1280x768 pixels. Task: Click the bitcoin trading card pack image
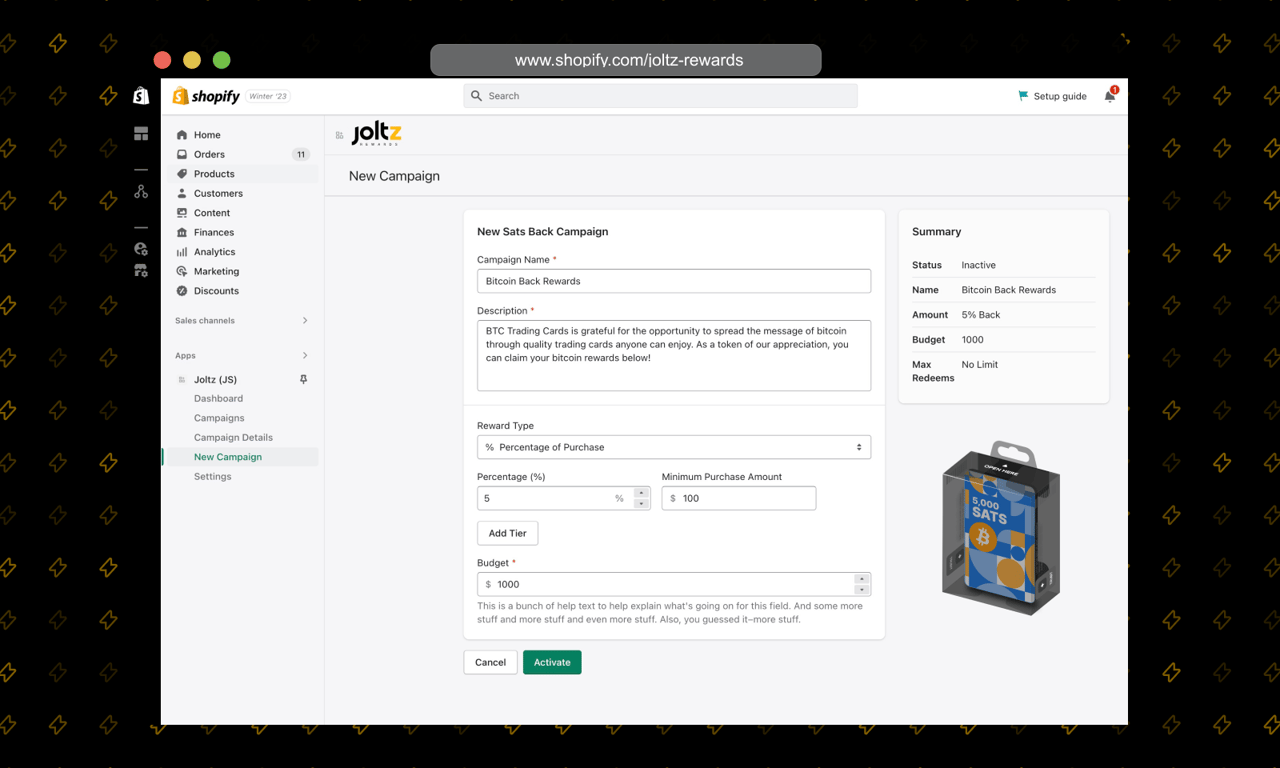1001,528
